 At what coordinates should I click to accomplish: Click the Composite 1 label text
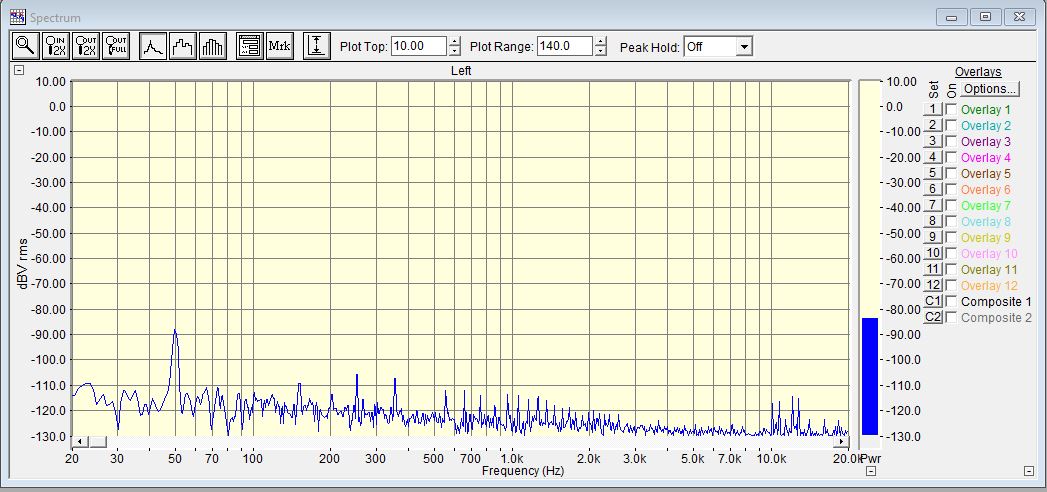996,302
